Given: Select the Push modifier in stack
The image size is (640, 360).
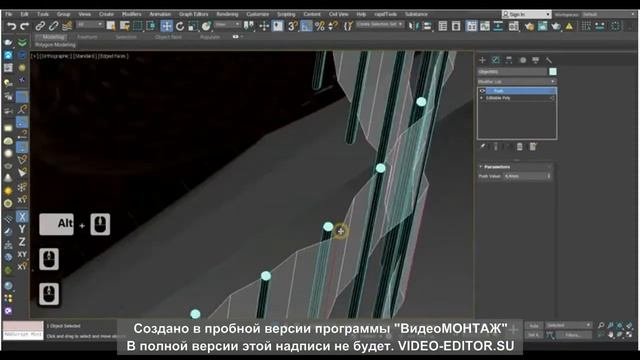Looking at the screenshot, I should pos(520,91).
